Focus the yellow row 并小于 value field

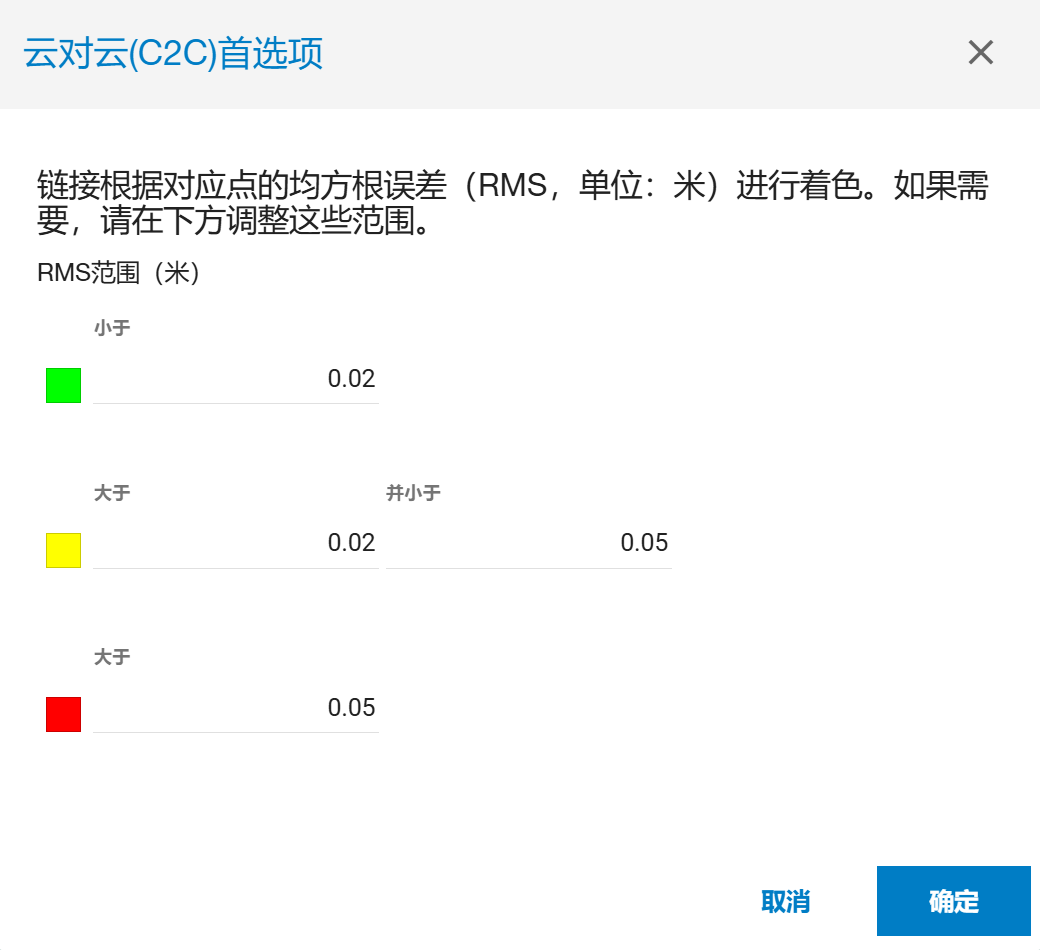pos(528,543)
